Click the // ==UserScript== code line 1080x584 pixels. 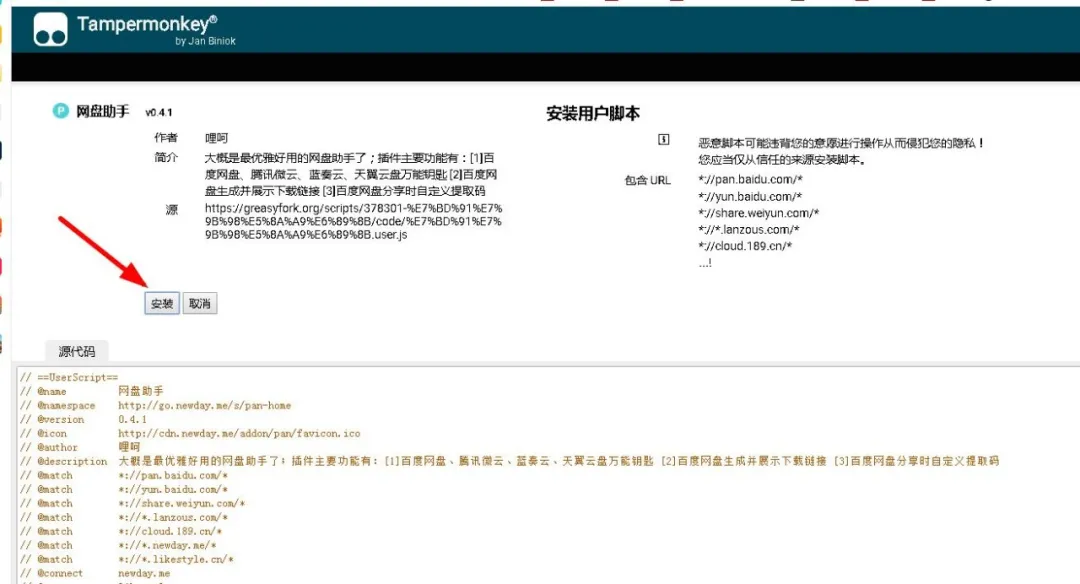coord(69,377)
